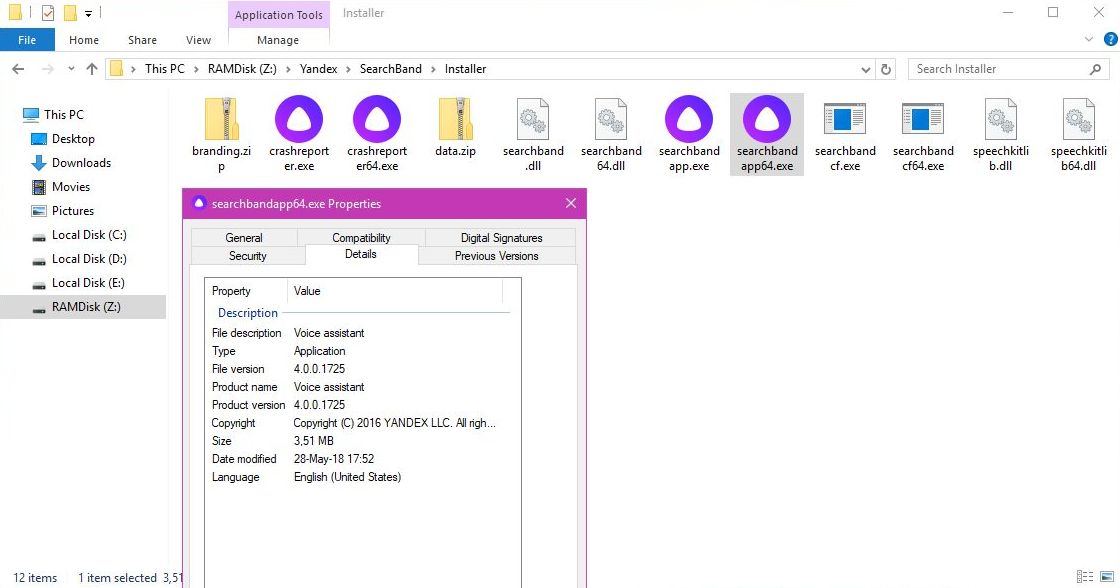Click the search magnifier icon
Screen dimensions: 1120x588
click(x=1095, y=69)
